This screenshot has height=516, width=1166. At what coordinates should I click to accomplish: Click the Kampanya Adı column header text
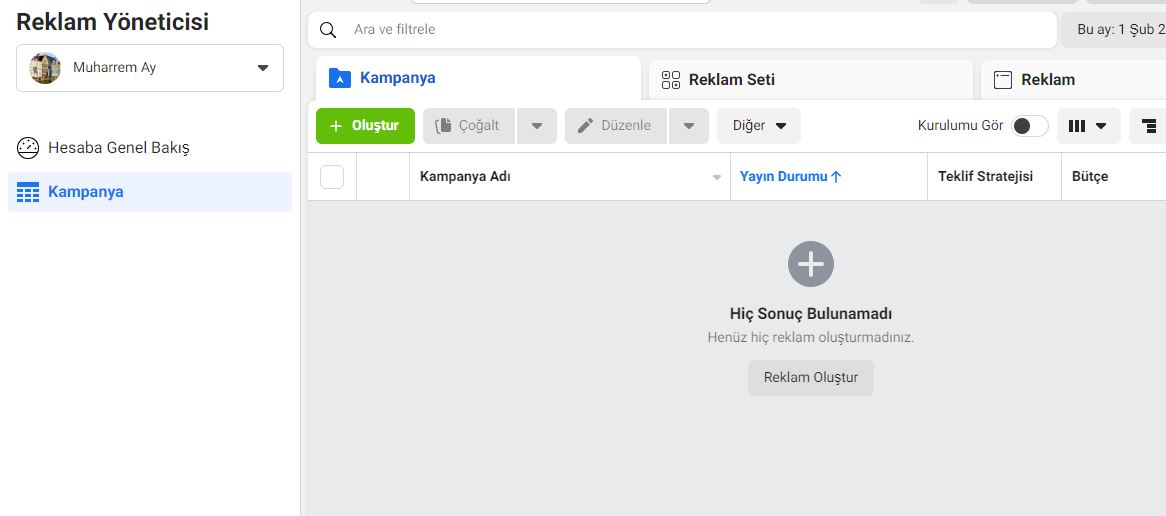[465, 177]
